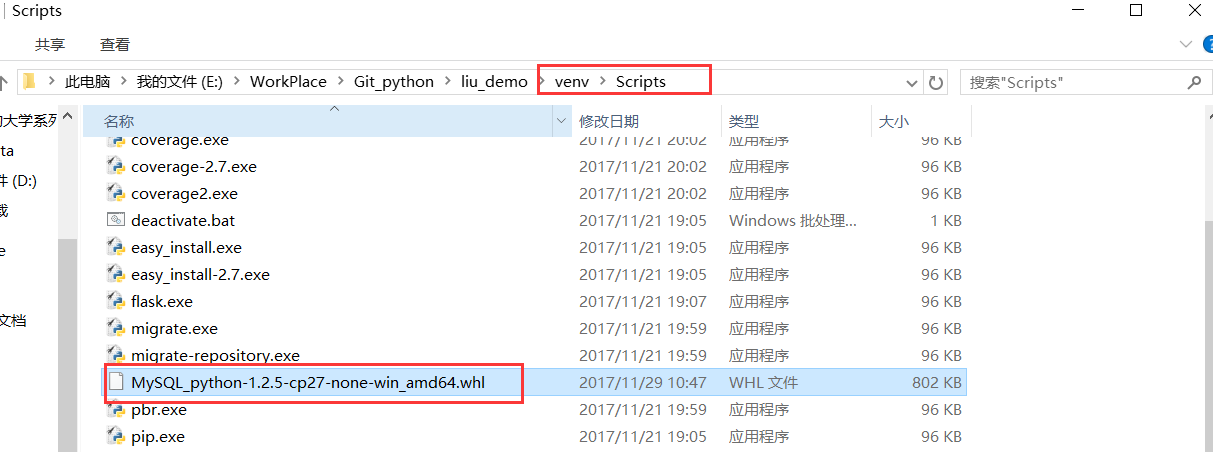Select the pip.exe file icon
The image size is (1213, 452).
116,436
